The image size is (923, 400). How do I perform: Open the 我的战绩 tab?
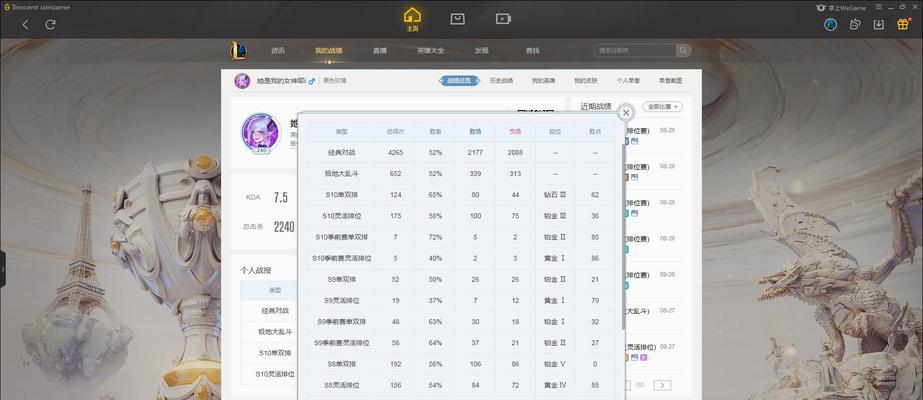coord(328,51)
